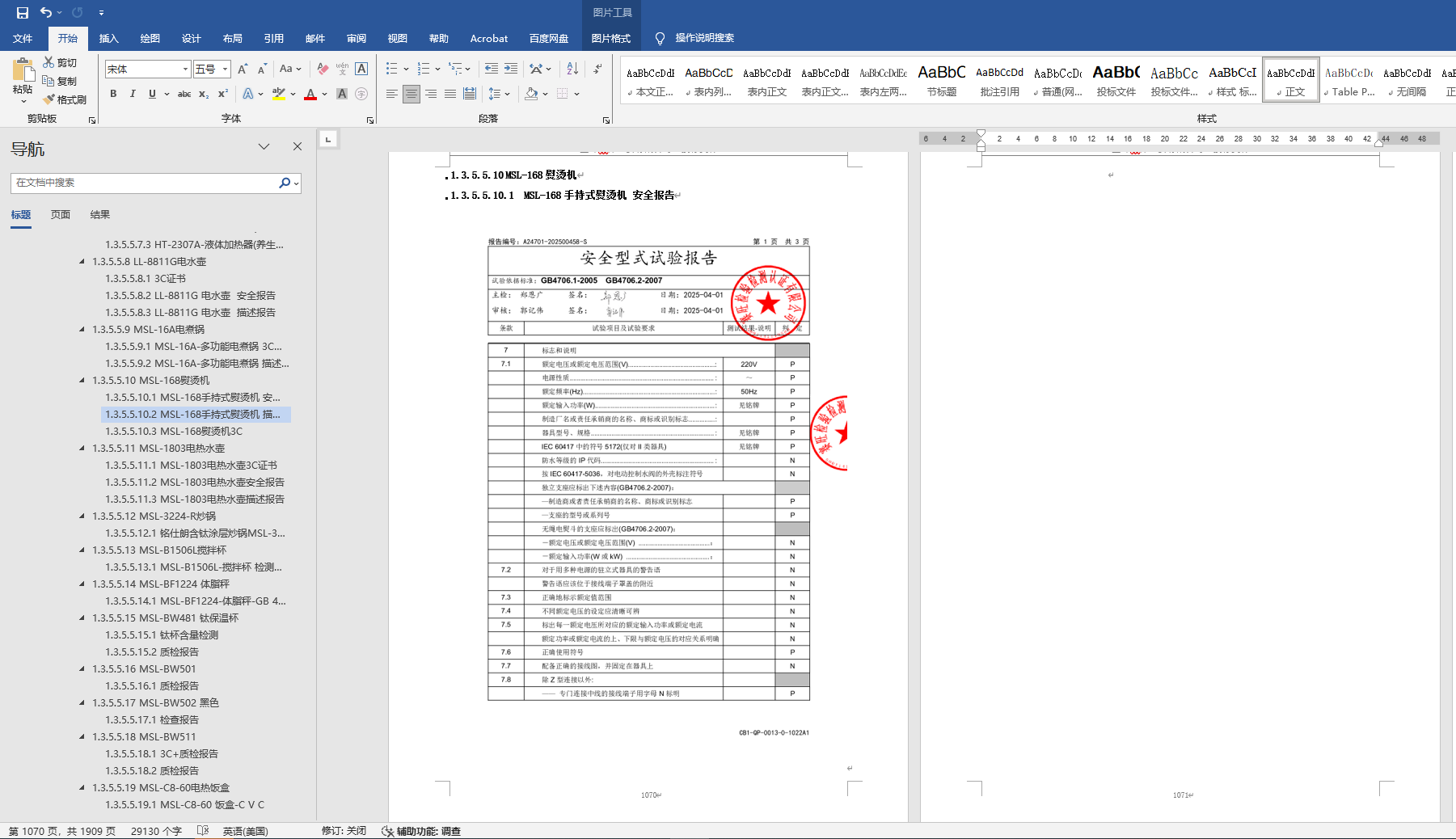This screenshot has height=839, width=1456.
Task: Insert an enclosed character (带圈字符)
Action: (361, 94)
